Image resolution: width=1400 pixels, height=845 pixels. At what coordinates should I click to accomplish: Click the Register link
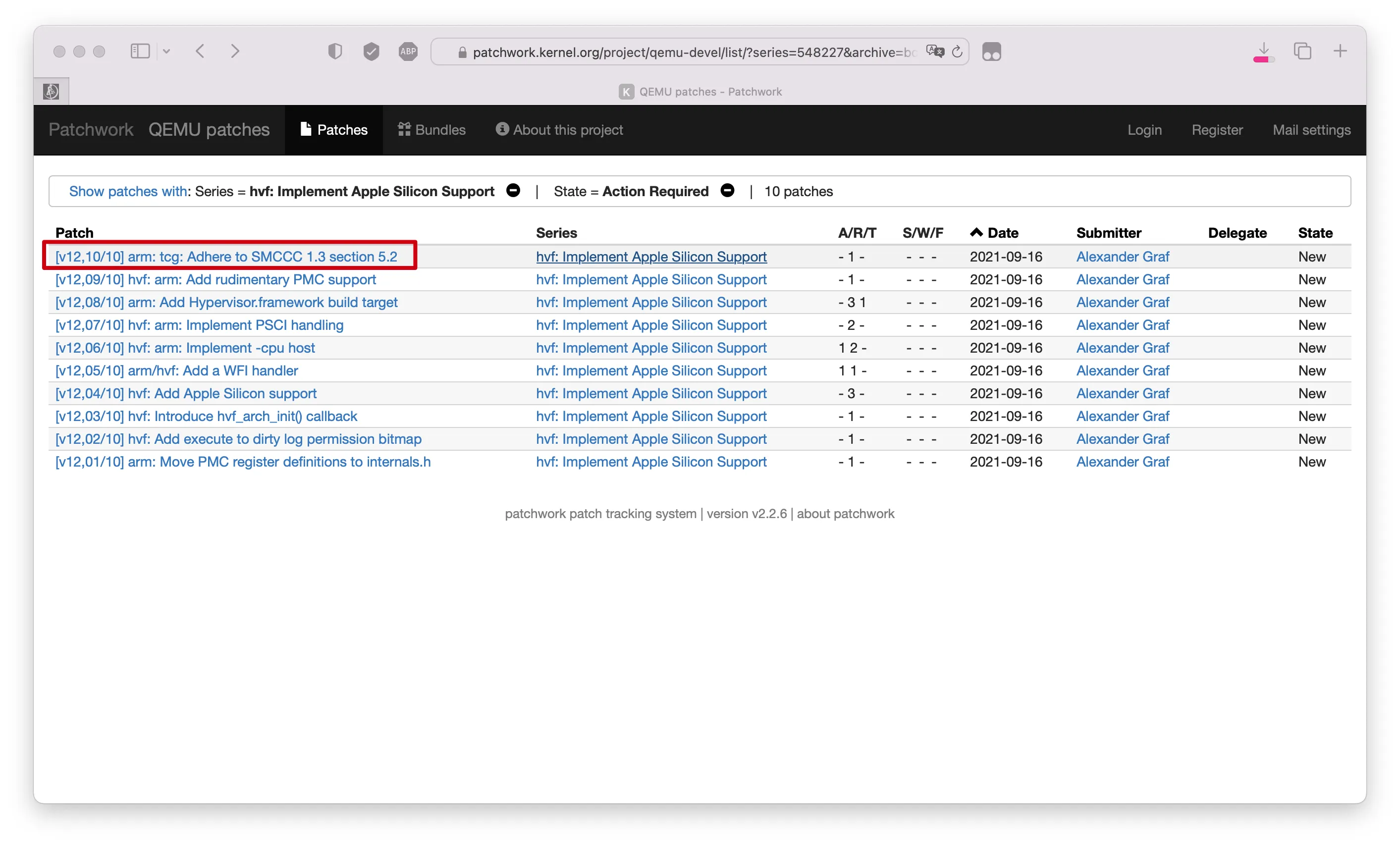click(x=1217, y=130)
